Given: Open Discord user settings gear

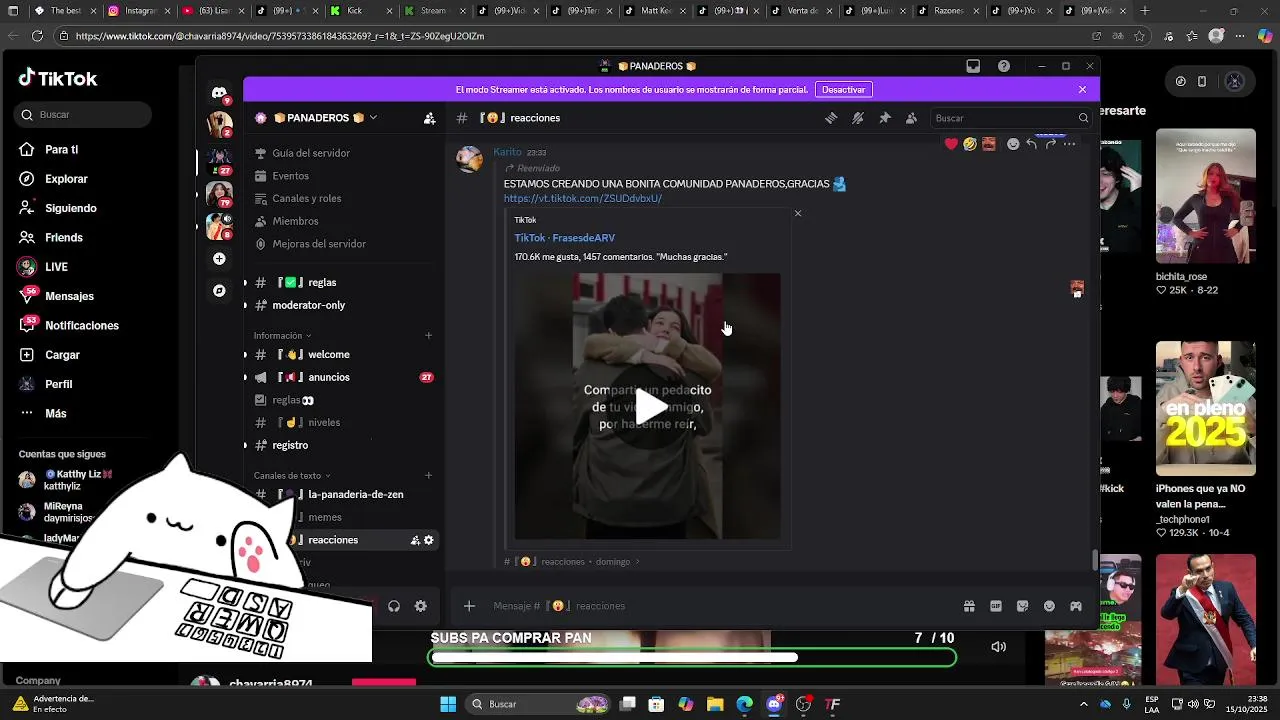Looking at the screenshot, I should pyautogui.click(x=421, y=606).
